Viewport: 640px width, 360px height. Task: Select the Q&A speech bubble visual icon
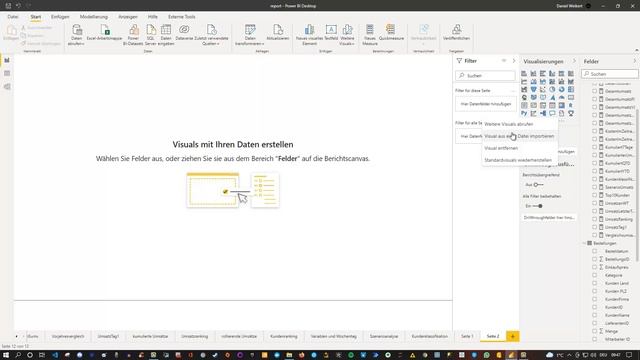click(552, 113)
